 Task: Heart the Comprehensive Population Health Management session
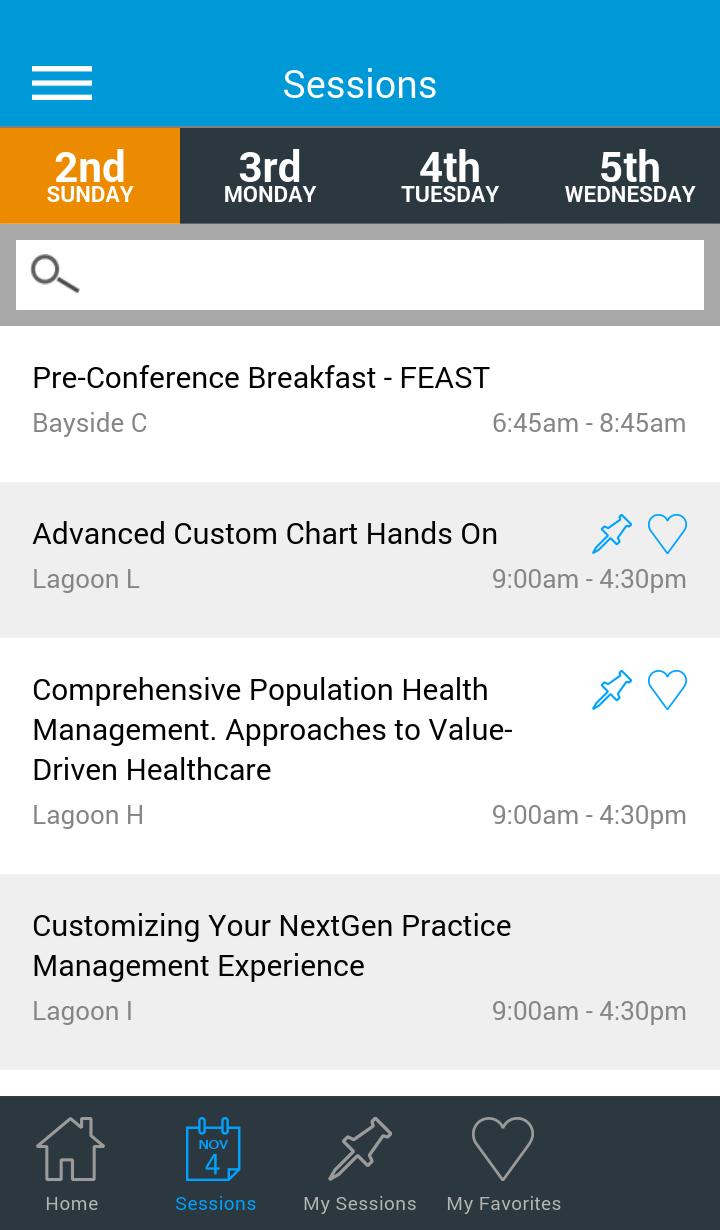tap(667, 690)
